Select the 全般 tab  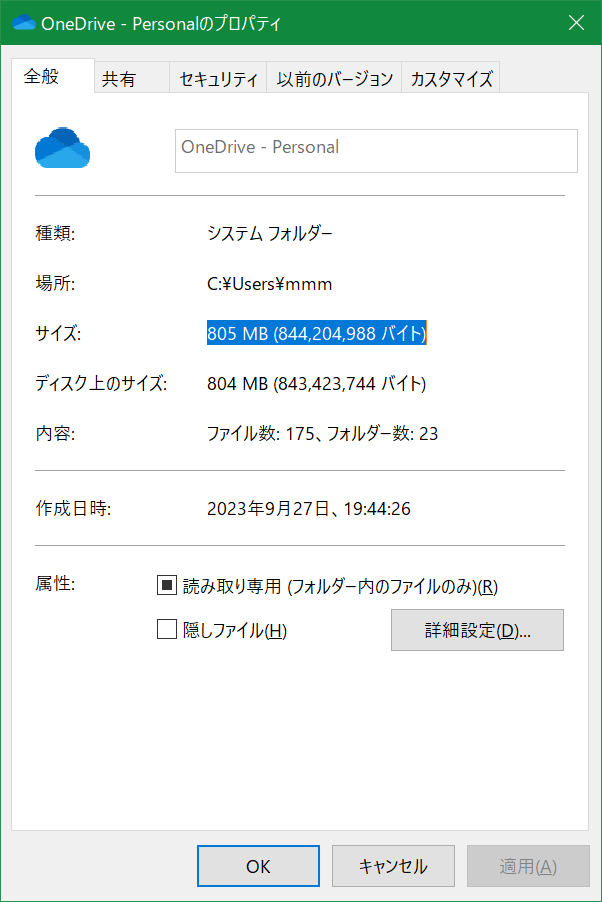(53, 76)
